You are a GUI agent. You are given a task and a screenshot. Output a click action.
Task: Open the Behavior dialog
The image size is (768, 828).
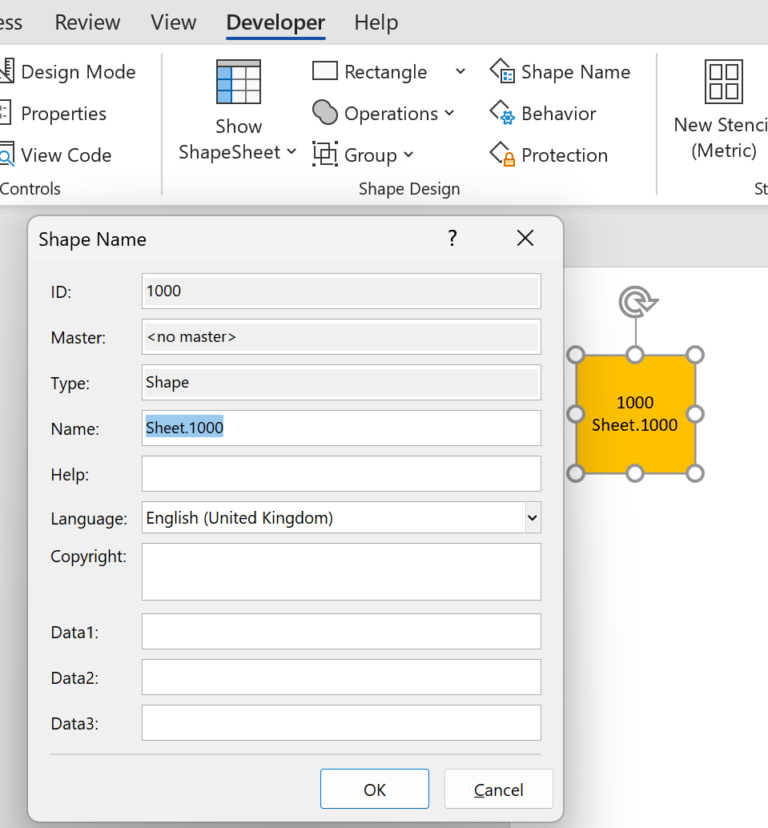tap(544, 113)
